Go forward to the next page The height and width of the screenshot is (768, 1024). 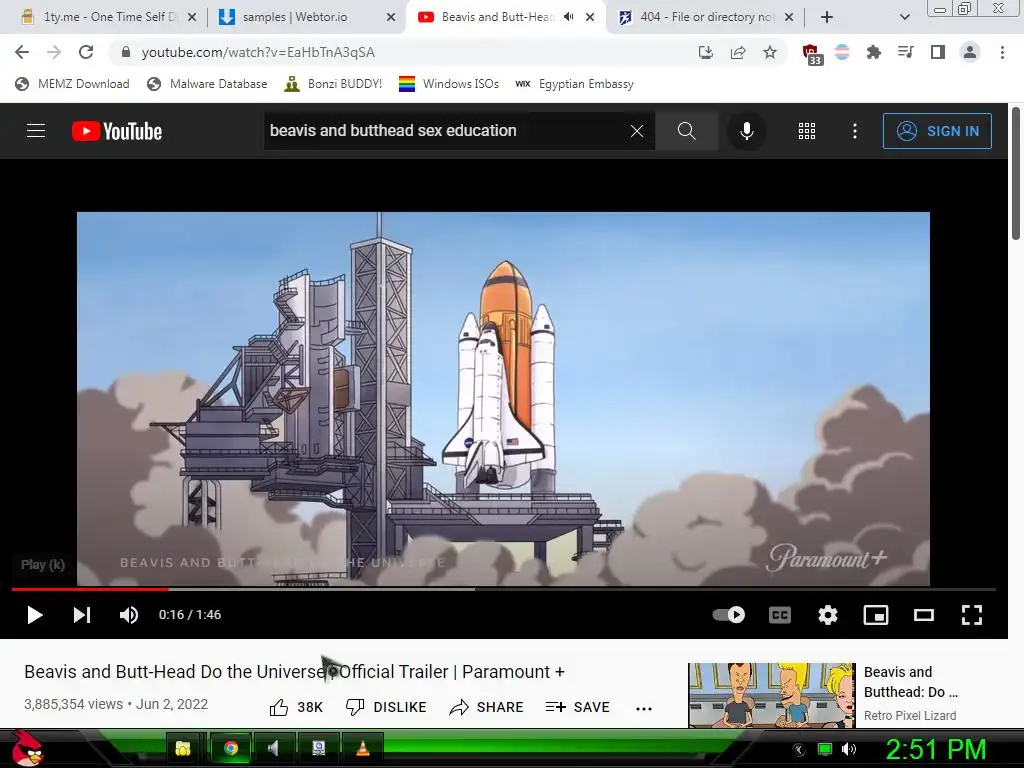(54, 52)
